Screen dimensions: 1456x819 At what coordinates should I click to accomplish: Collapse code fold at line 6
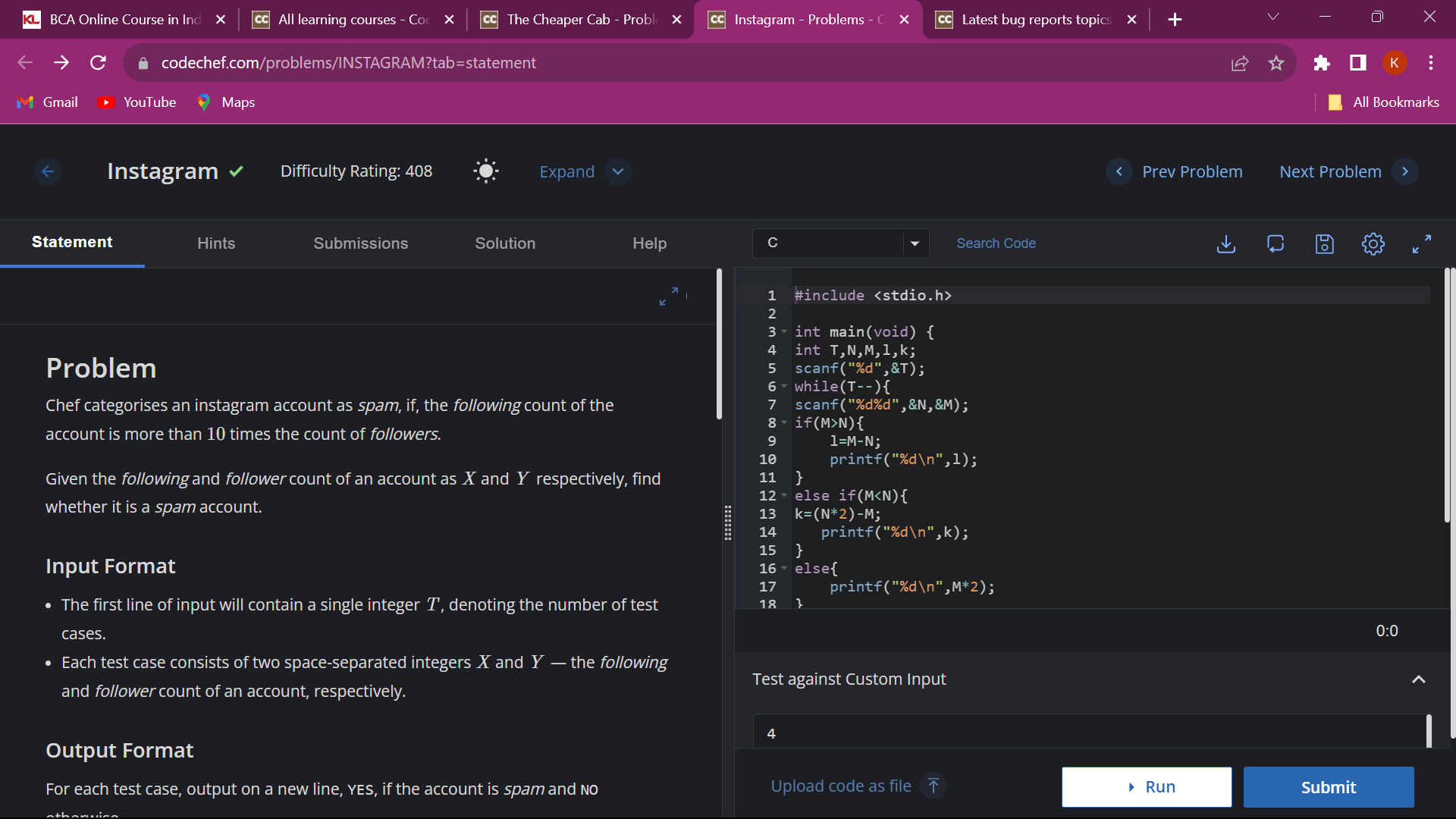(x=784, y=387)
